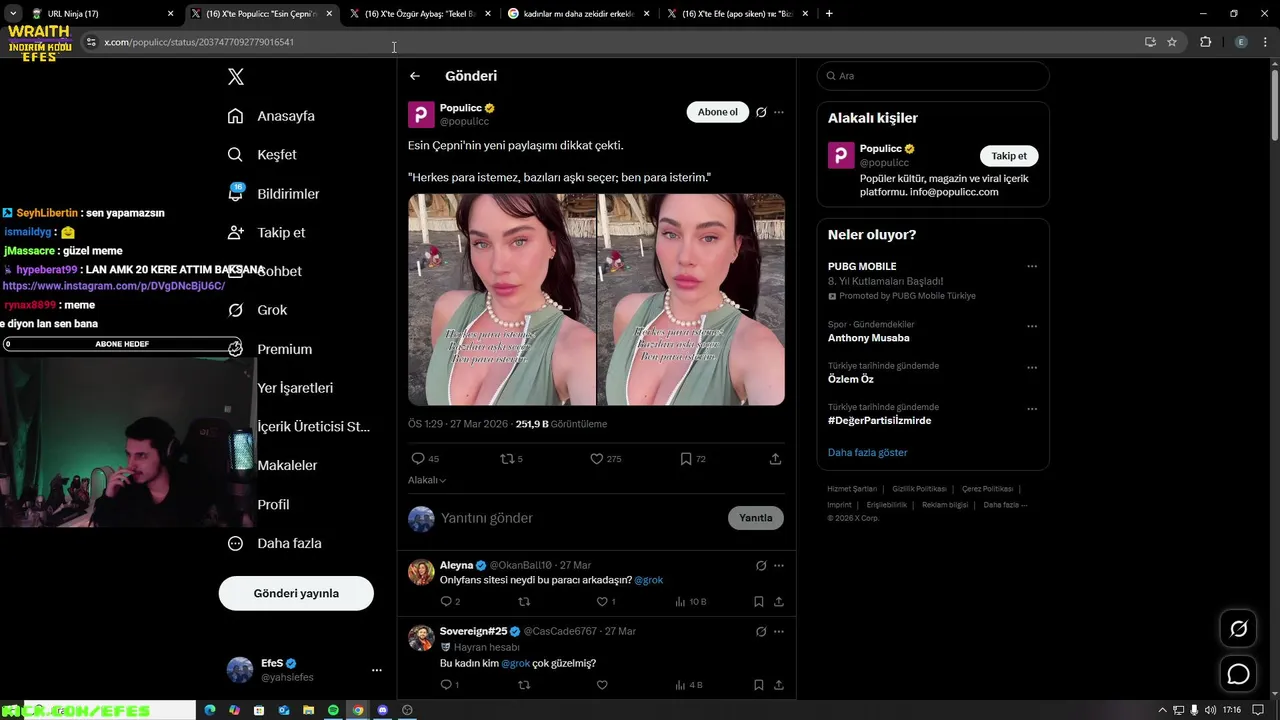
Task: Expand the Alakalı sorting dropdown
Action: (x=427, y=480)
